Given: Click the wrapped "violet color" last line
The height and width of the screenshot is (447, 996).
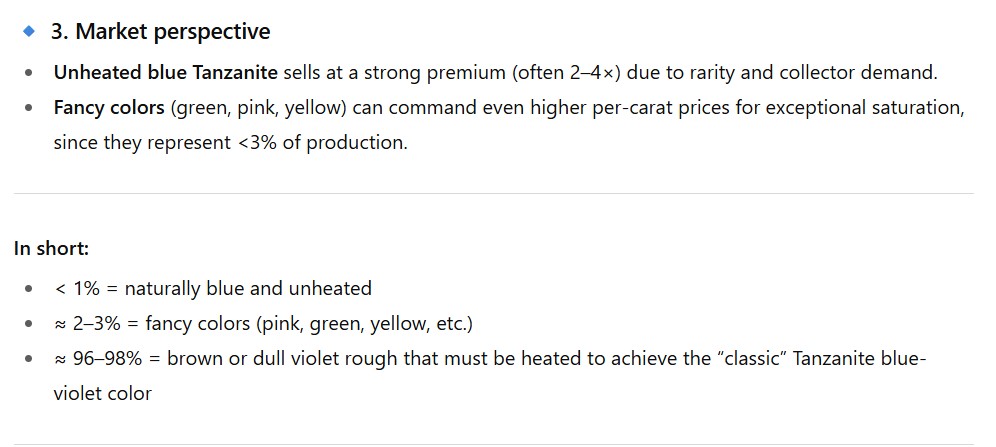Looking at the screenshot, I should pyautogui.click(x=102, y=393).
